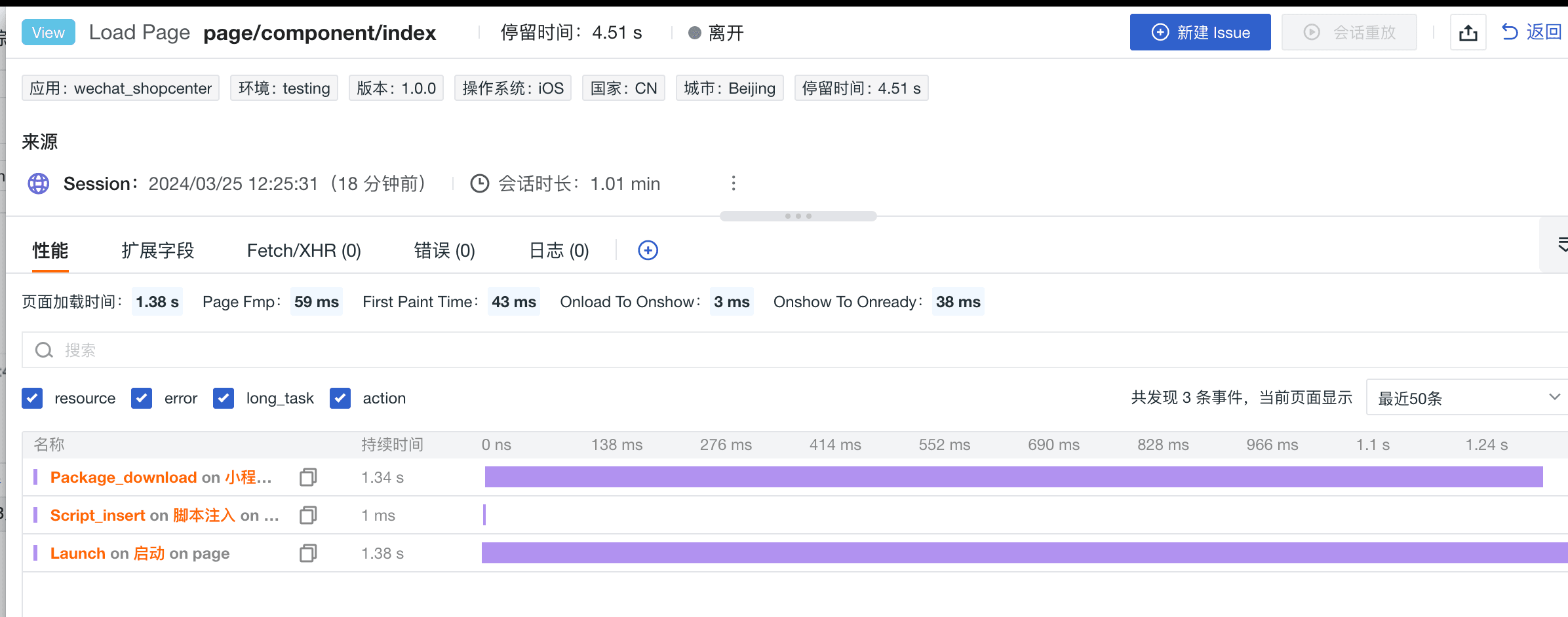Click the 持续时间 column header

pyautogui.click(x=393, y=445)
